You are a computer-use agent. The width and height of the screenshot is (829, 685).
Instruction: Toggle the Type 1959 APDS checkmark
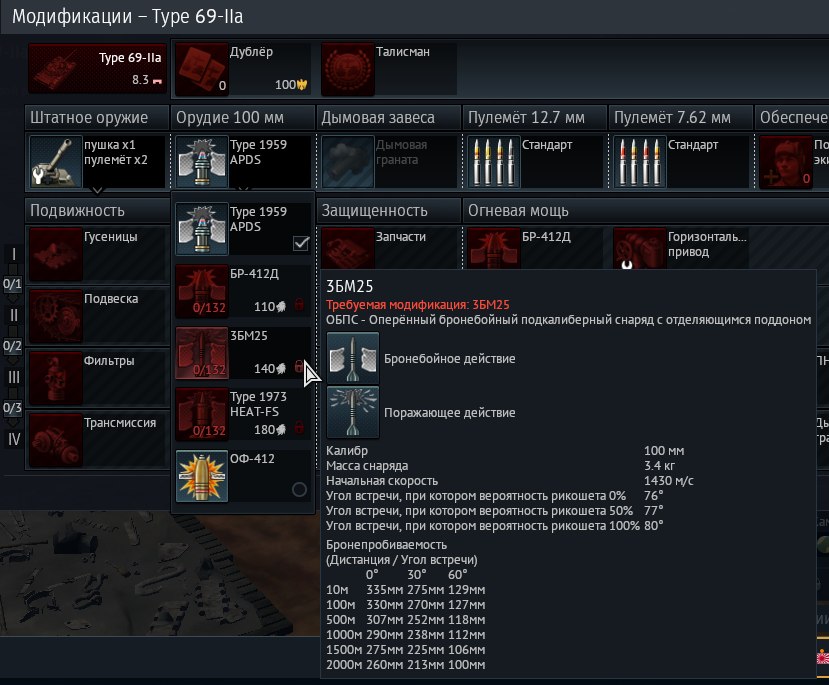(301, 243)
